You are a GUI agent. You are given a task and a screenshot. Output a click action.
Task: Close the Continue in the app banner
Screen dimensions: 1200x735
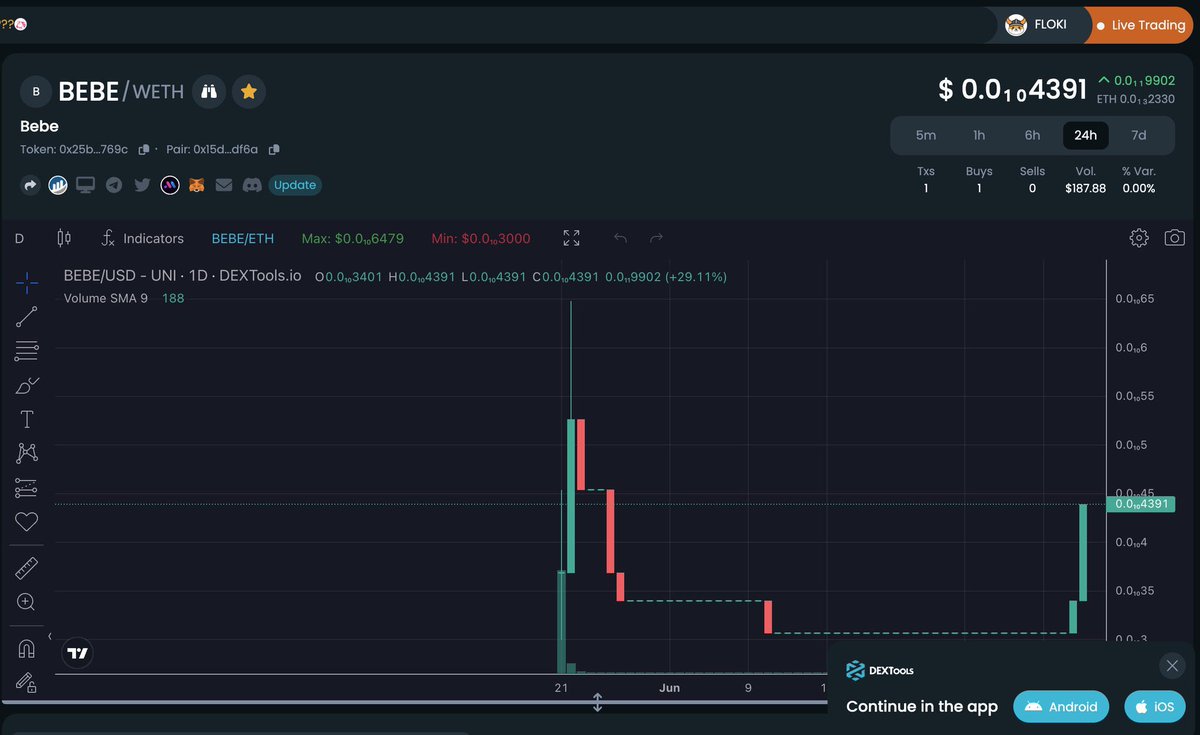pos(1172,665)
